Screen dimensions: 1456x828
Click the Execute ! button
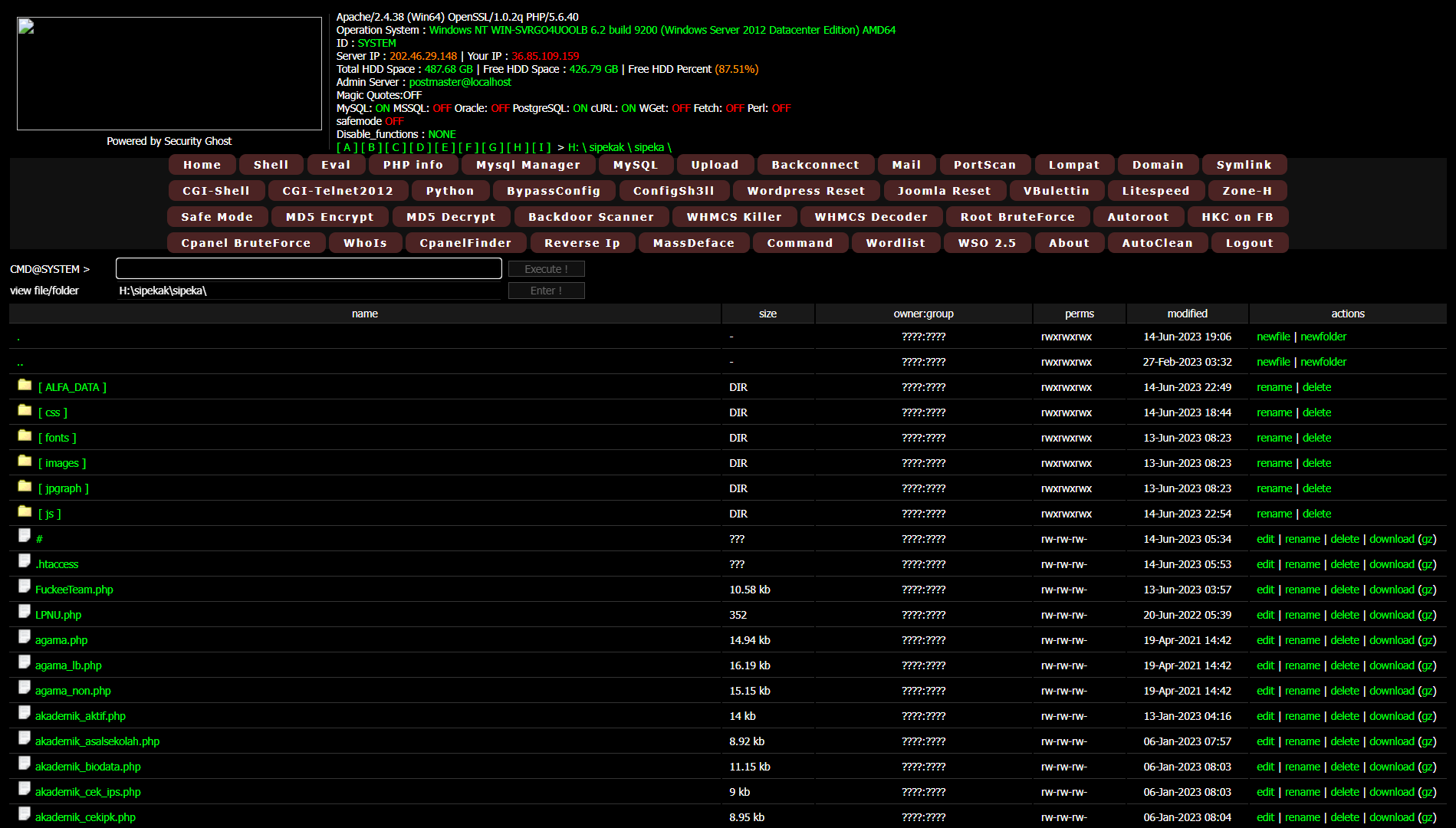(x=547, y=269)
